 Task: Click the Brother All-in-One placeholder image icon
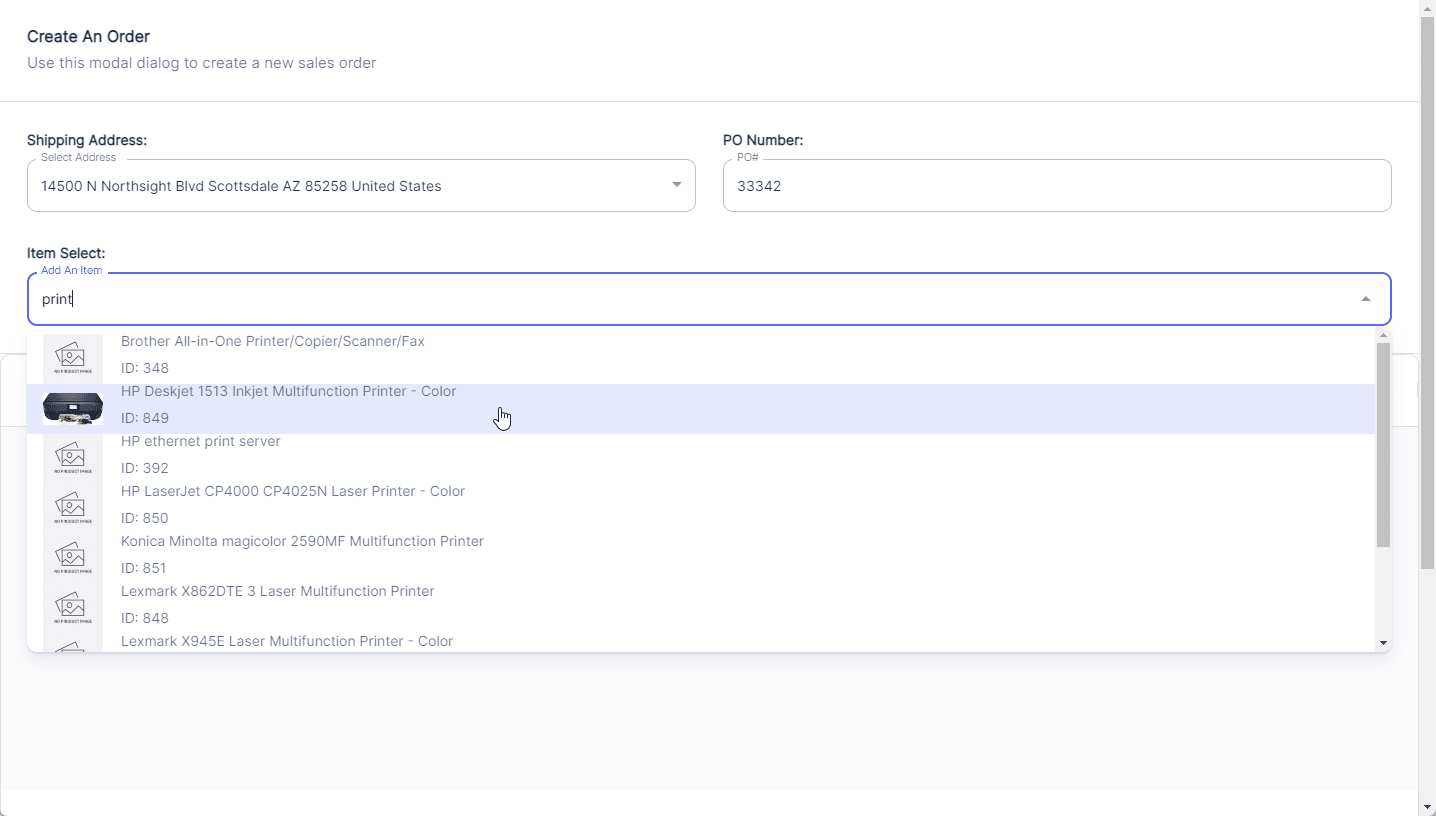coord(72,358)
